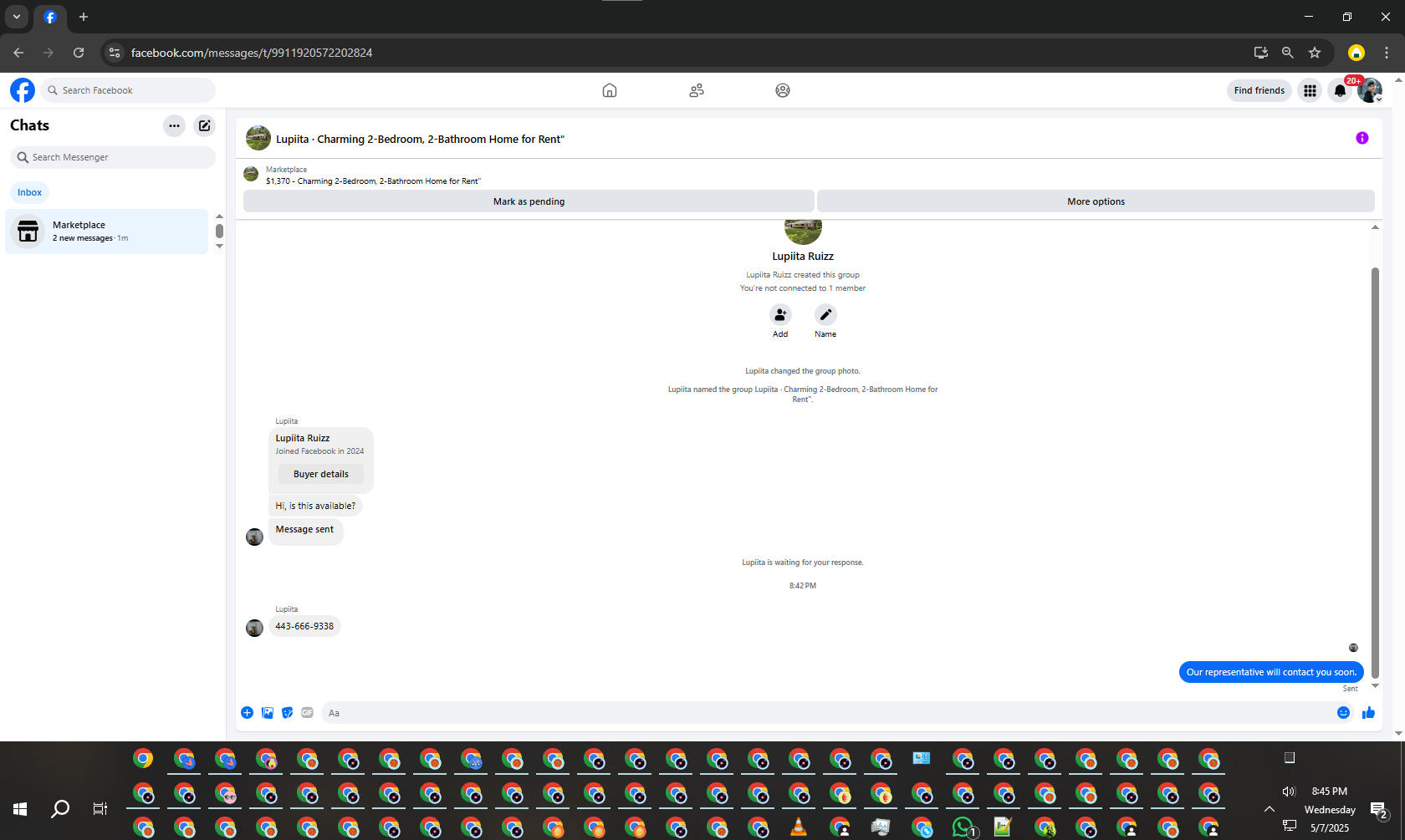Click the install app icon in address bar
This screenshot has width=1405, height=840.
(x=1261, y=53)
